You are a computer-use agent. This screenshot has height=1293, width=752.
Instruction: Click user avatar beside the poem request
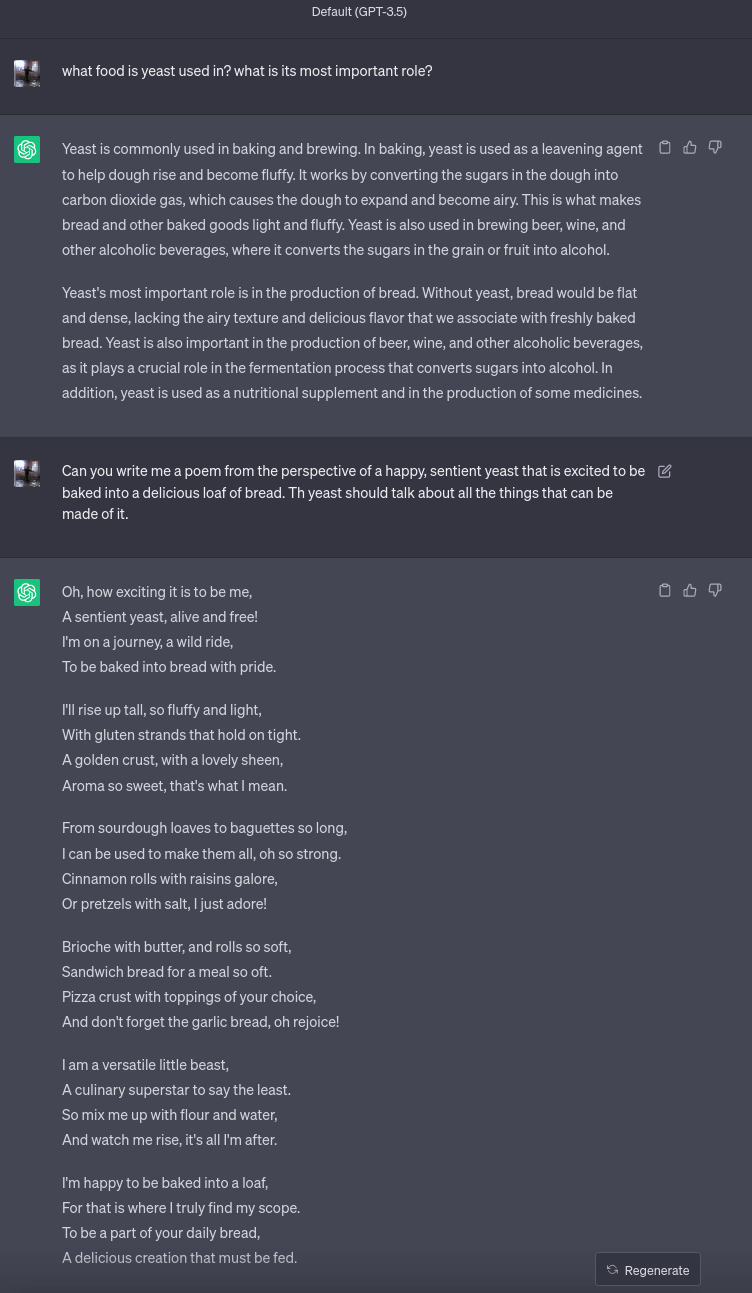point(27,473)
